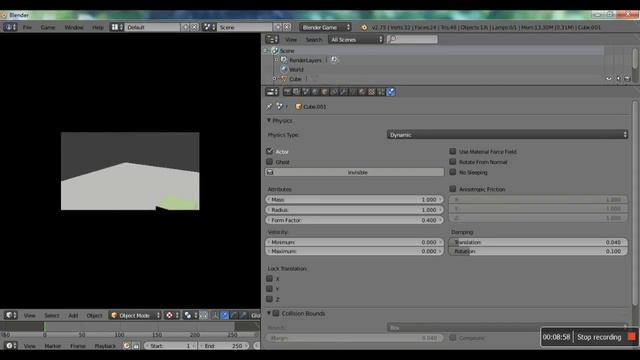Image resolution: width=640 pixels, height=360 pixels.
Task: Collapse the Collision Bounds panel triangle
Action: [x=269, y=313]
